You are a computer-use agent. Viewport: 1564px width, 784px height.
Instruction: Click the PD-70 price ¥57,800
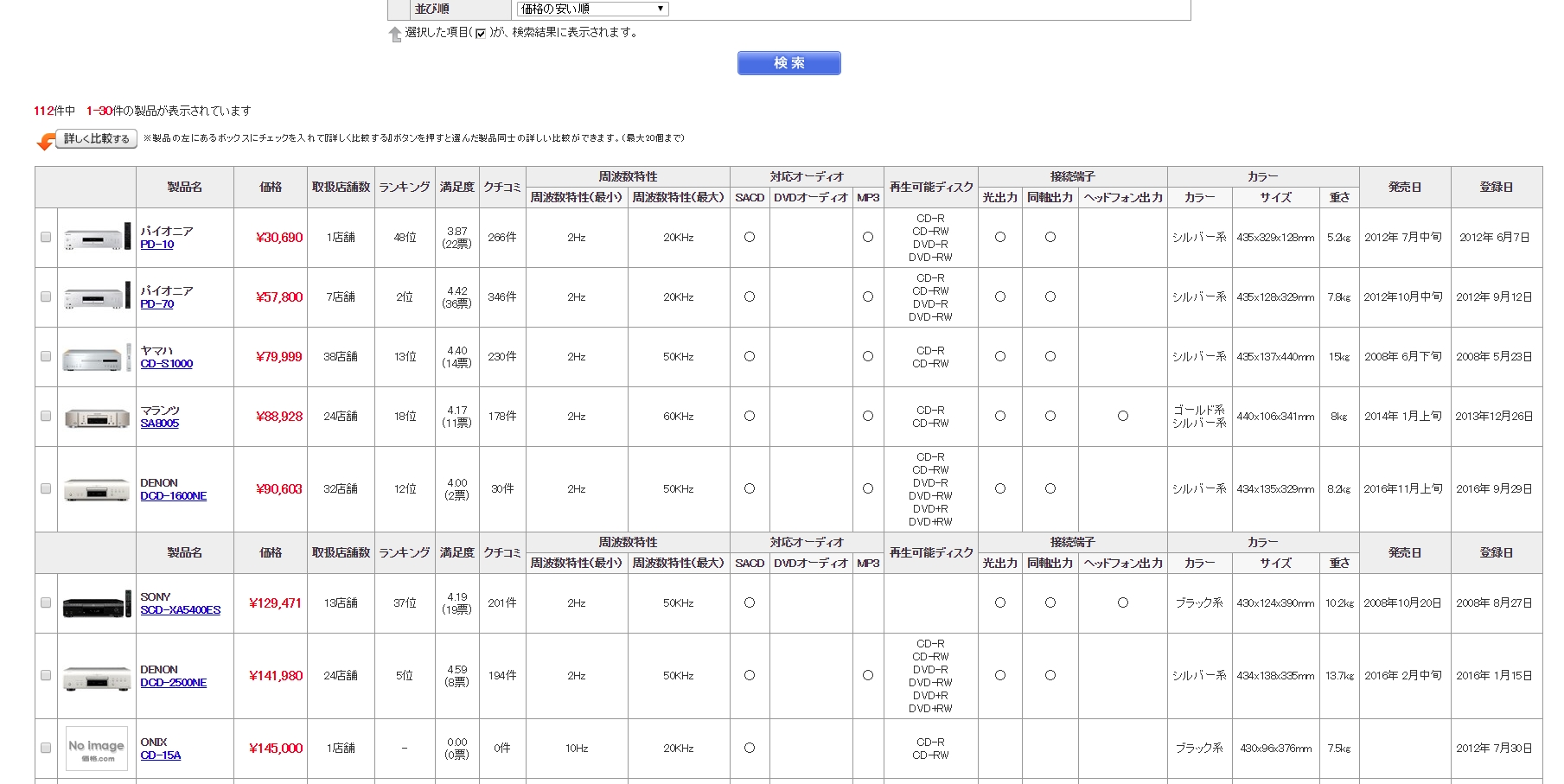click(279, 297)
